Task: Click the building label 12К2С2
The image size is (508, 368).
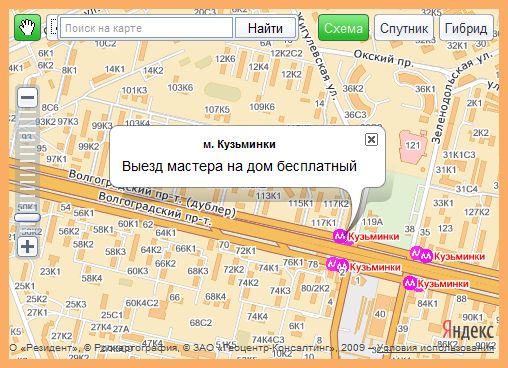Action: pos(286,53)
